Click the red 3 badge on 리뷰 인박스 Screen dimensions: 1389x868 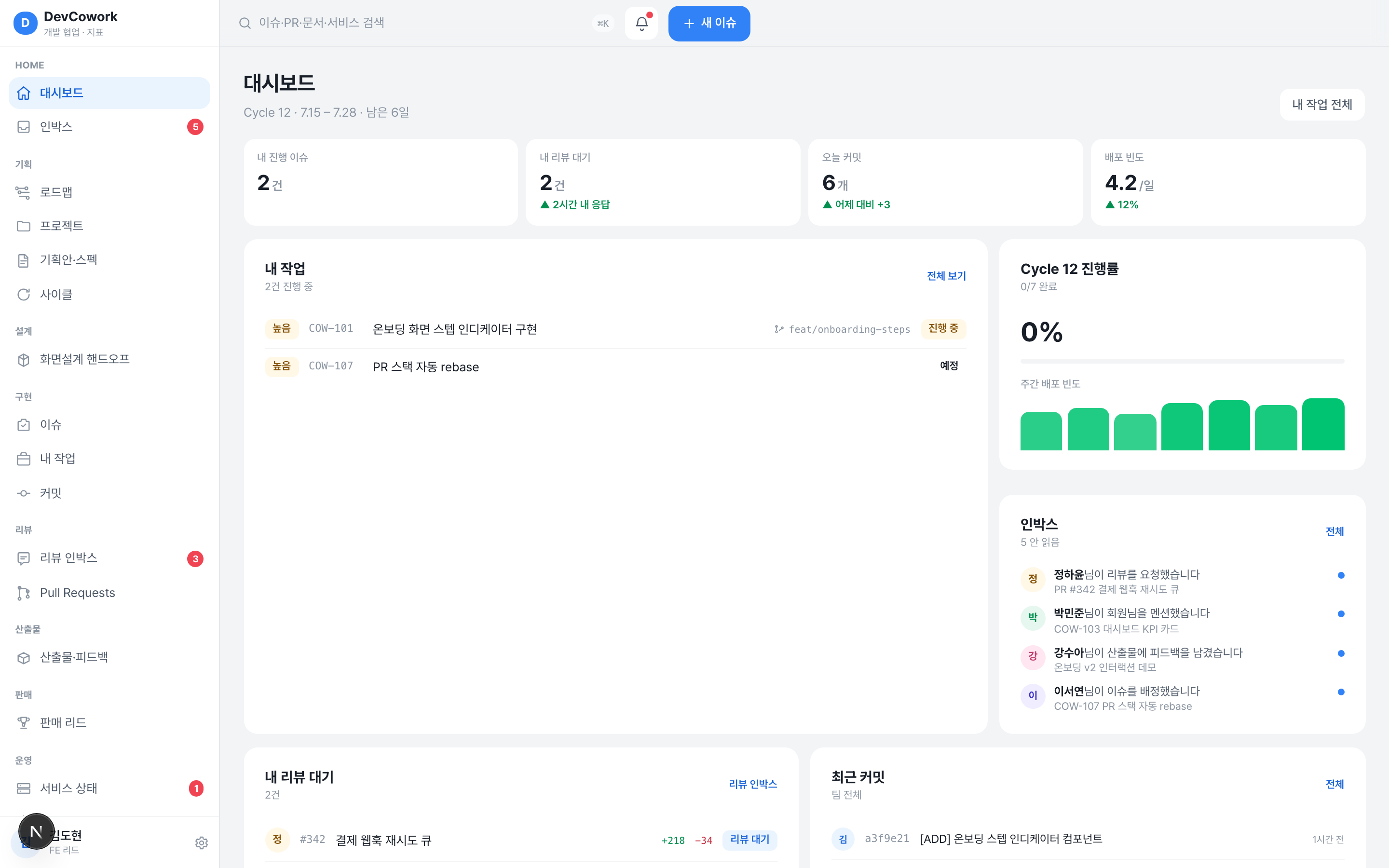click(x=195, y=558)
